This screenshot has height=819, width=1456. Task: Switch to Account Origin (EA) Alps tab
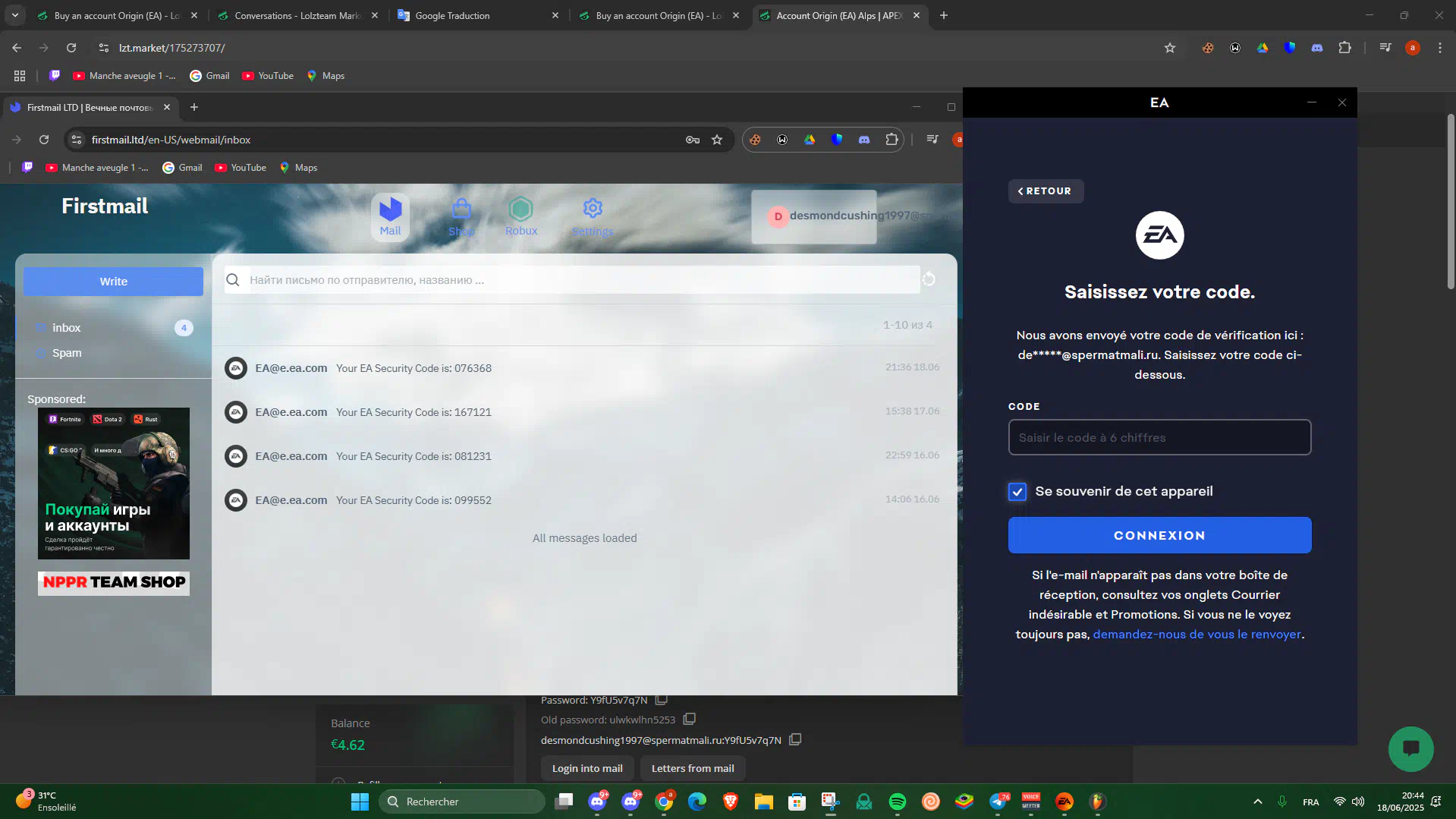839,15
